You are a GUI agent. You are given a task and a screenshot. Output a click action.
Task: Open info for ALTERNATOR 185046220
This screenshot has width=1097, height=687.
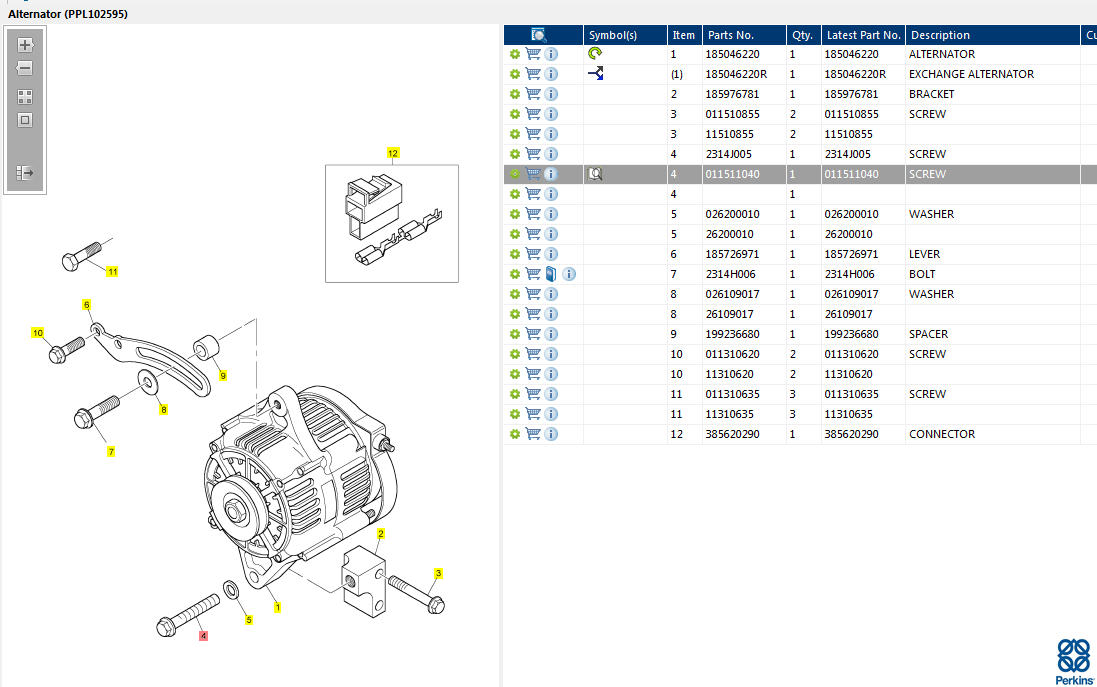point(551,54)
